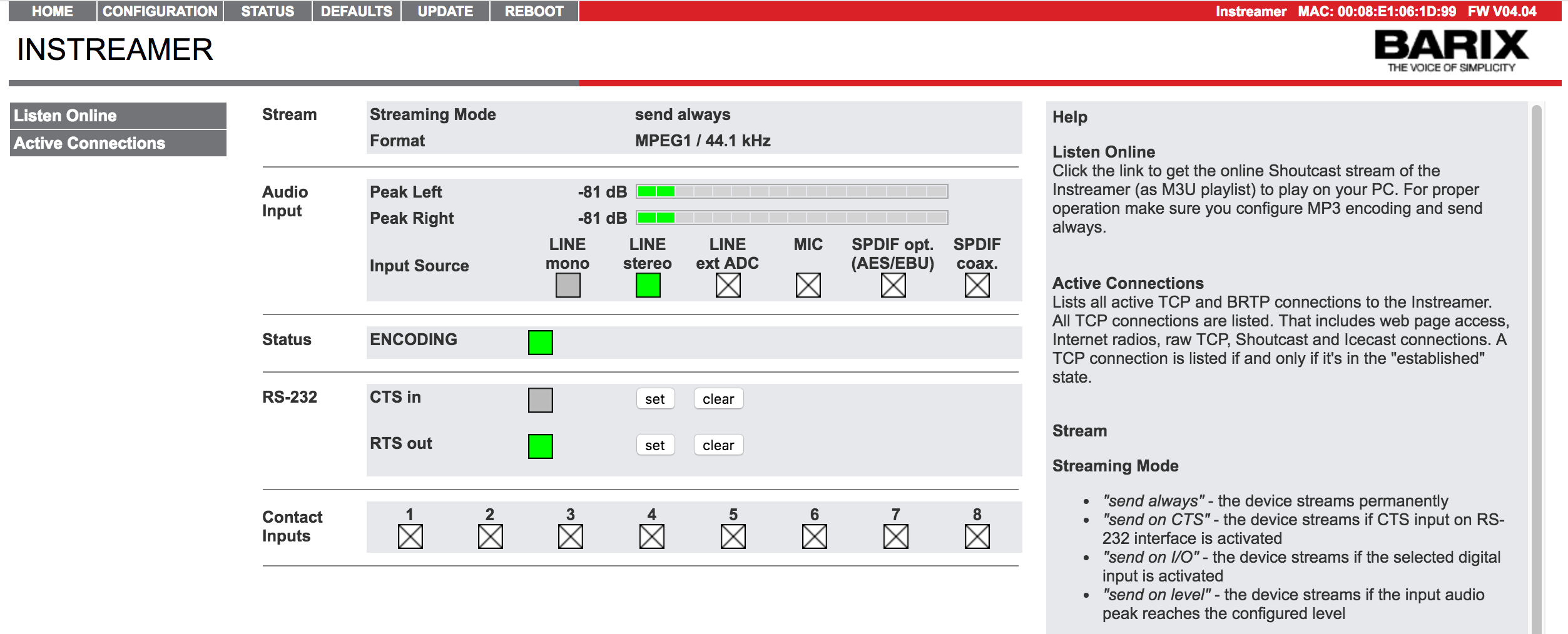Click the 'Format' row label
Viewport: 1568px width, 634px height.
397,141
